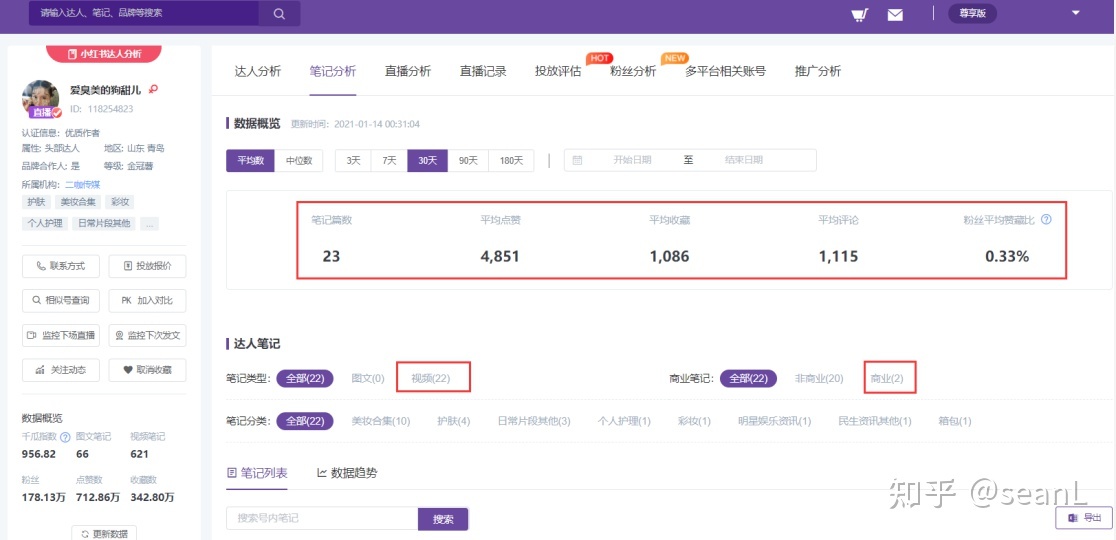The height and width of the screenshot is (540, 1116).
Task: Open the 二咖传媒 agency link
Action: tap(83, 184)
